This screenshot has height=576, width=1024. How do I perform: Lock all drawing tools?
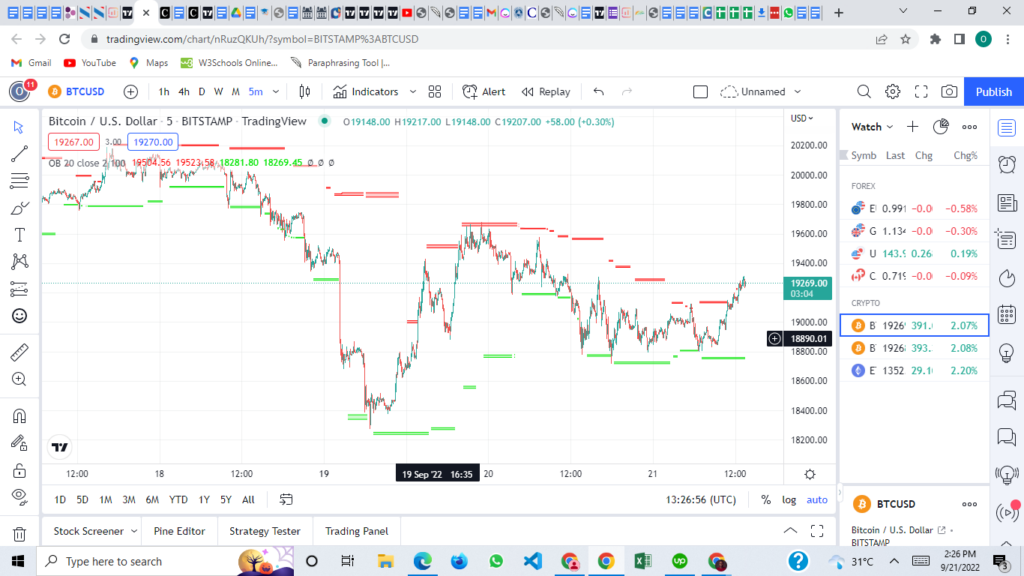click(x=19, y=470)
